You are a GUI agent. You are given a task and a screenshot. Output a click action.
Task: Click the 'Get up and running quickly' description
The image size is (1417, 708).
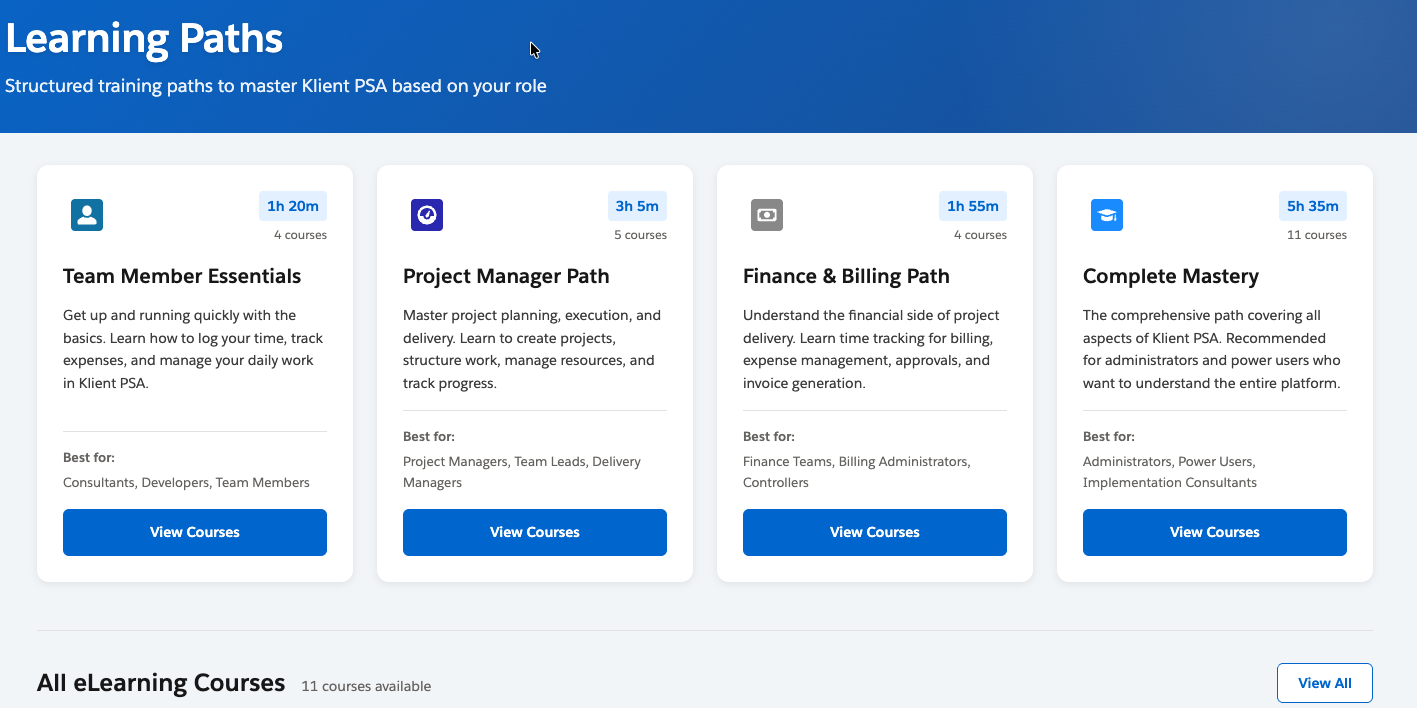coord(193,349)
